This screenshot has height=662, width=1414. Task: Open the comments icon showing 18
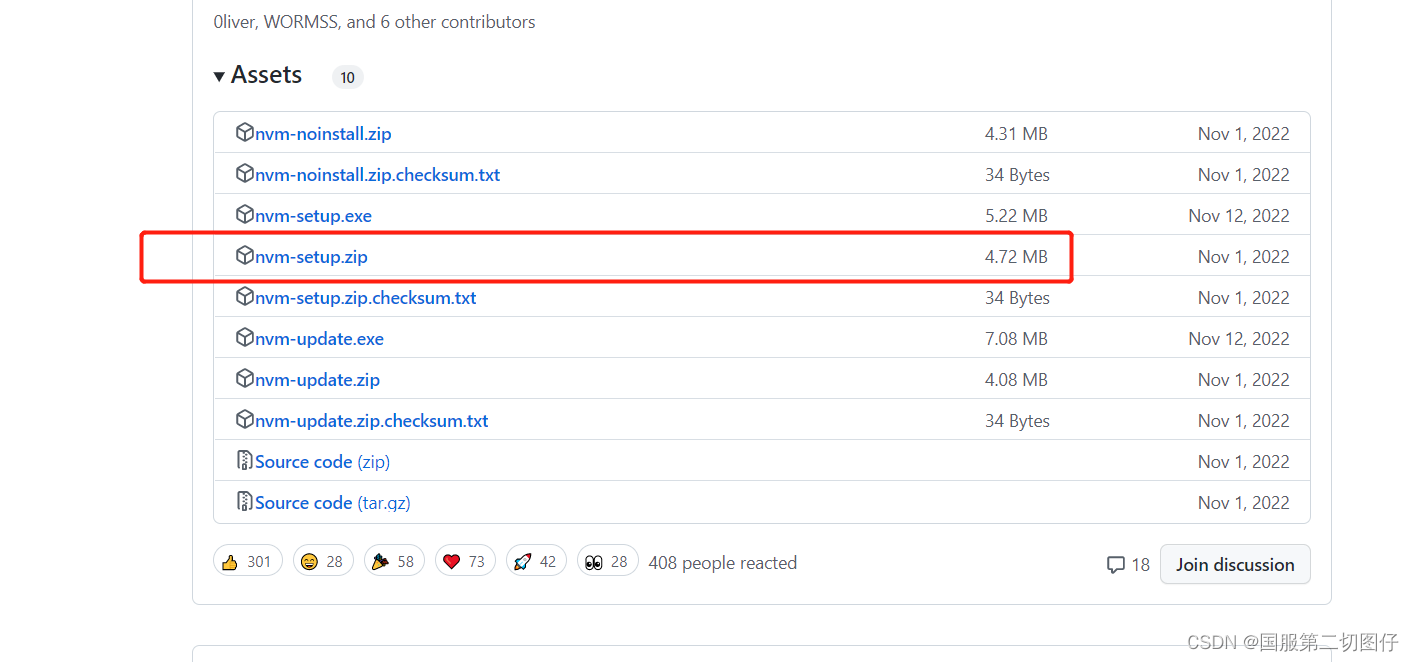click(1127, 565)
